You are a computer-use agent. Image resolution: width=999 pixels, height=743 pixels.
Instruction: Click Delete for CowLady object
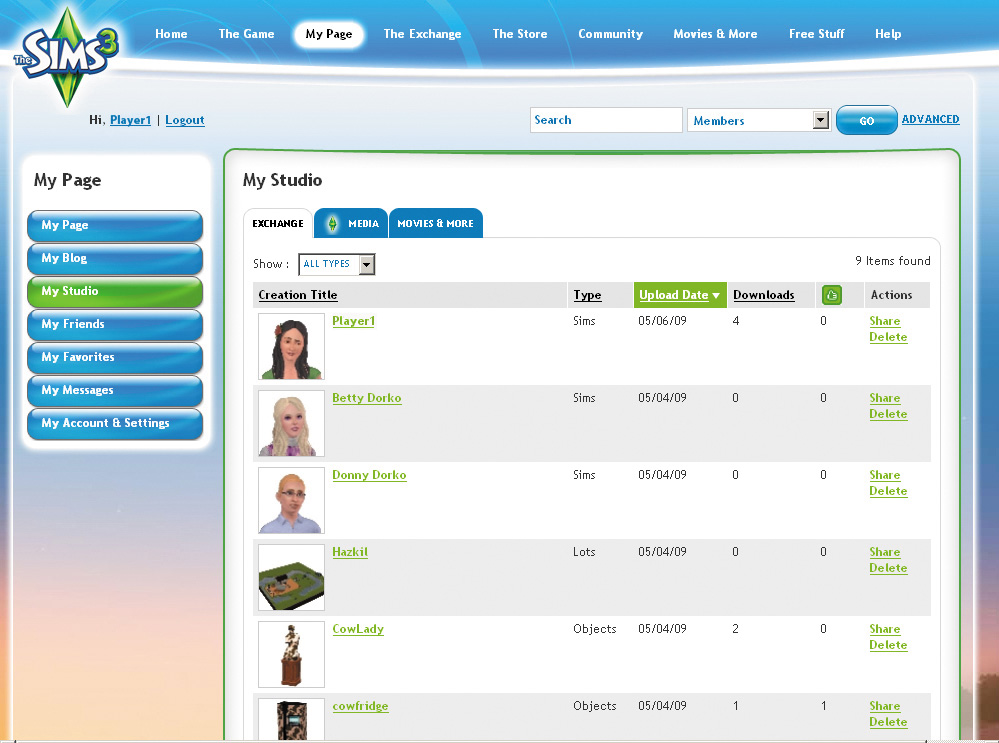click(x=888, y=646)
